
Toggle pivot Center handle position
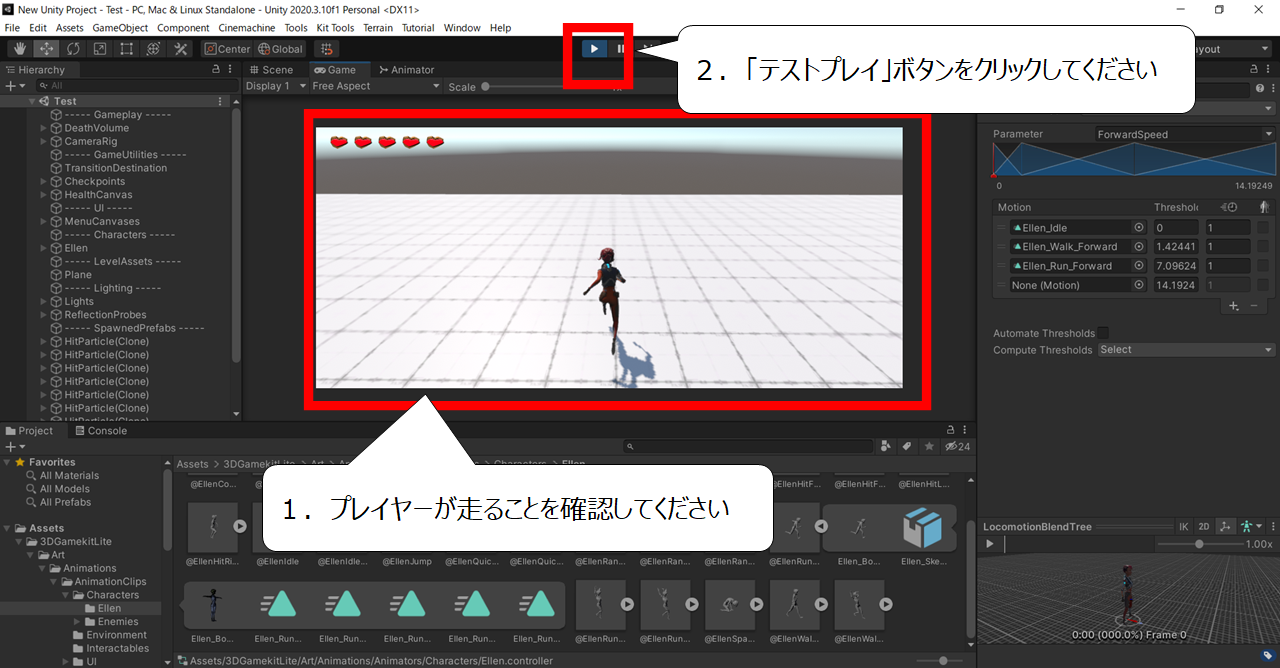[x=227, y=49]
